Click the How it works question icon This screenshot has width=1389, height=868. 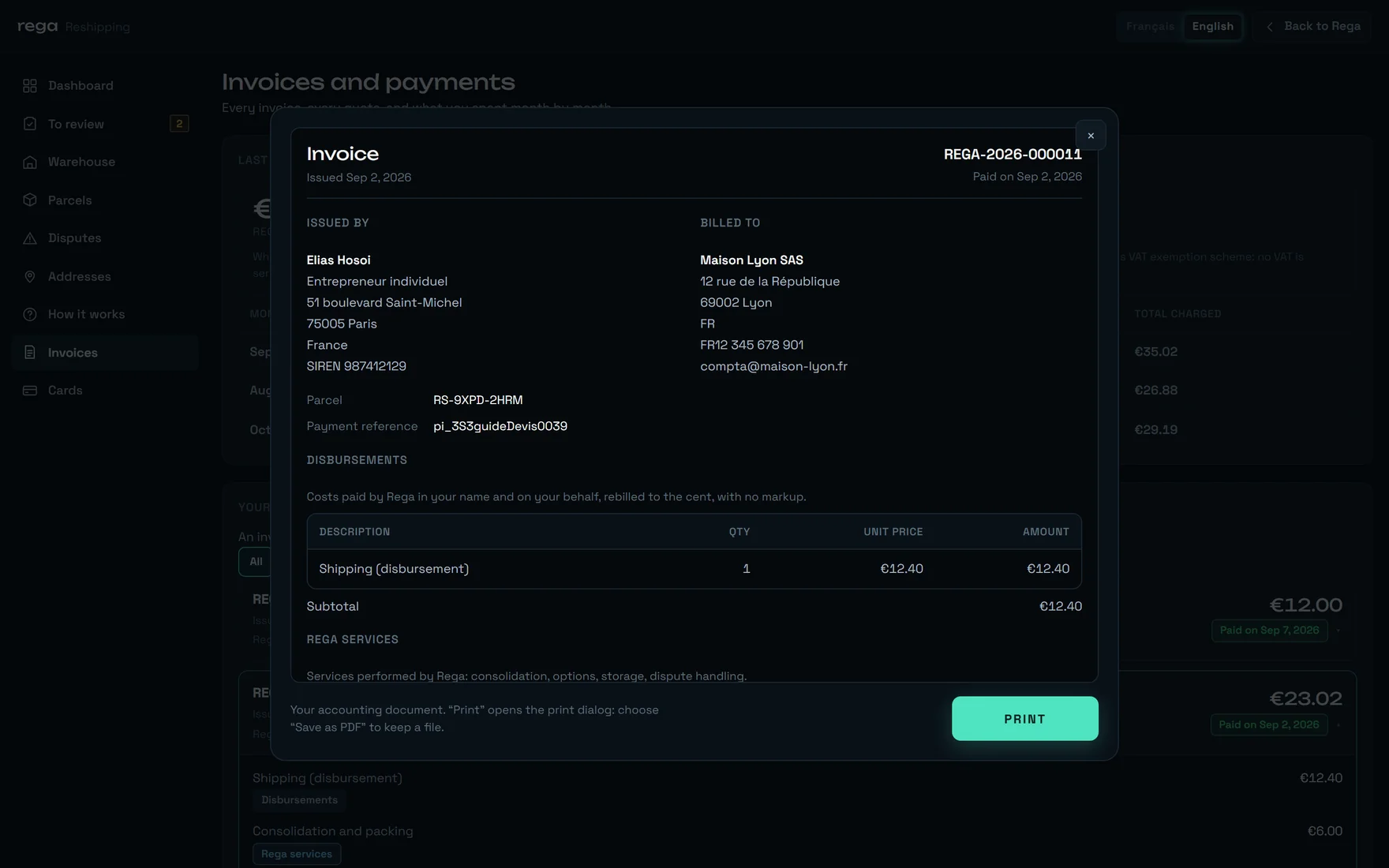point(30,314)
